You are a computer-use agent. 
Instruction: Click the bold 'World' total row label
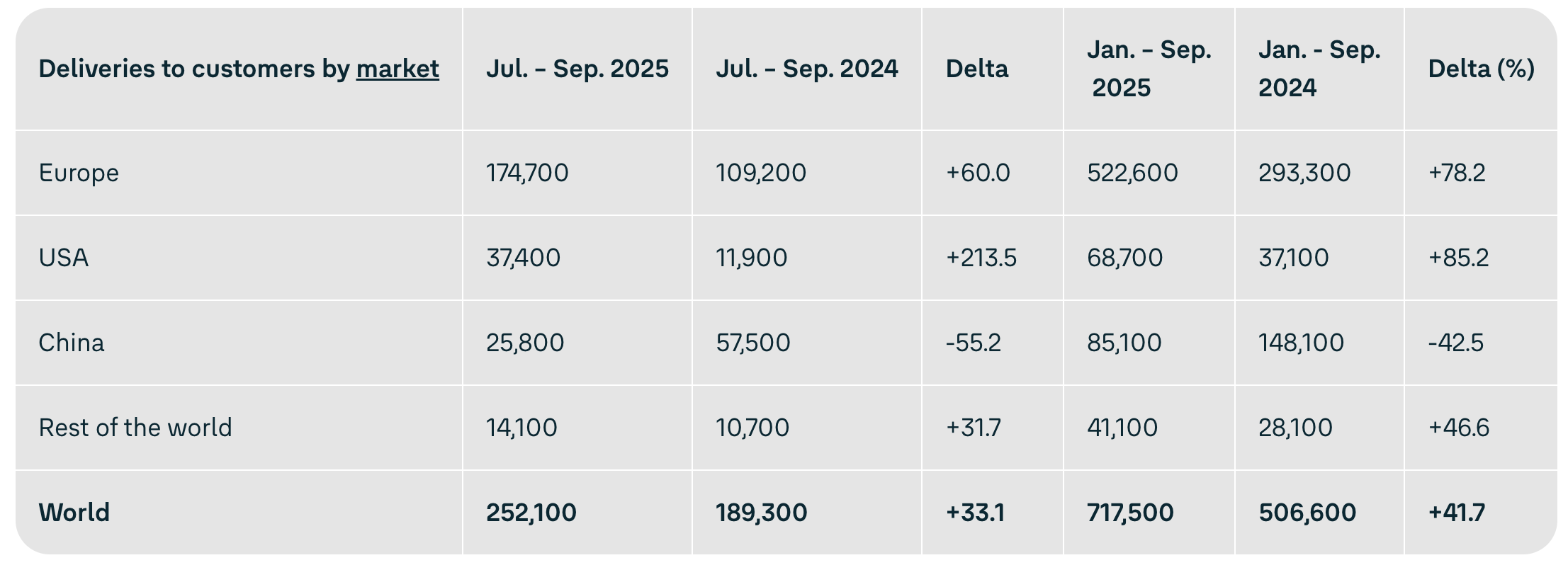74,513
